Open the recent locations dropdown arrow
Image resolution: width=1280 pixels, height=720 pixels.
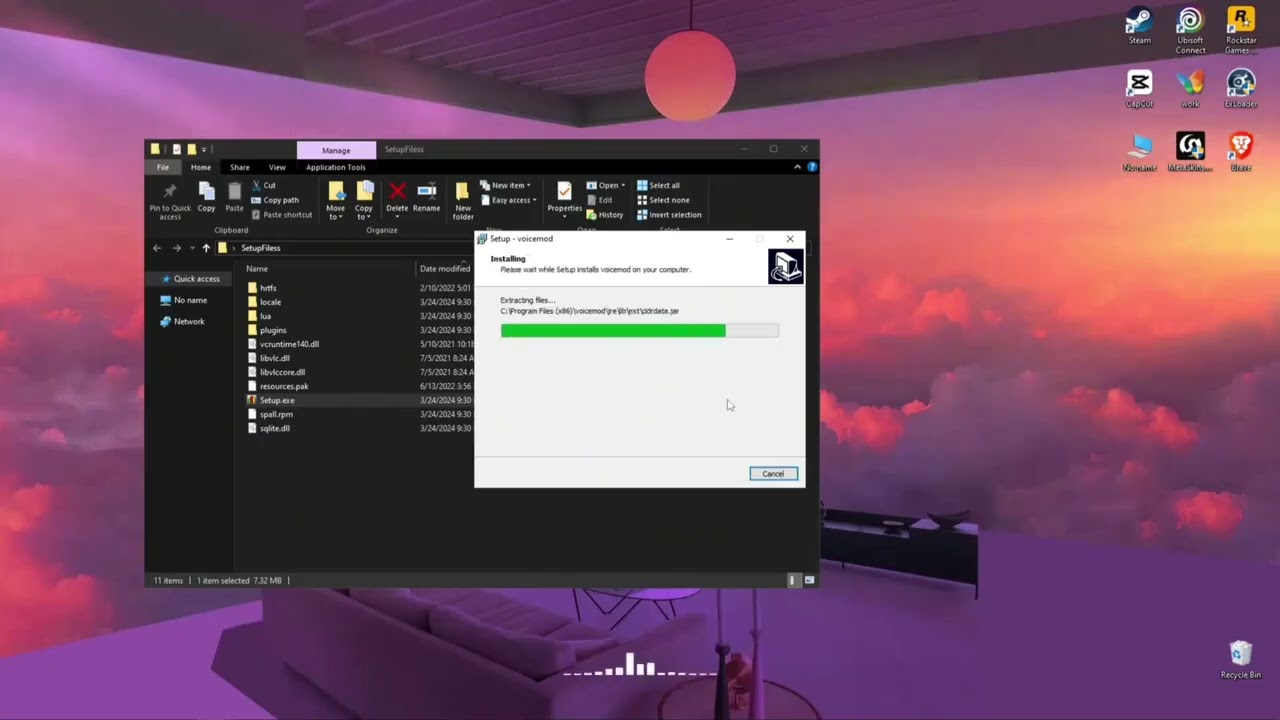pos(192,248)
